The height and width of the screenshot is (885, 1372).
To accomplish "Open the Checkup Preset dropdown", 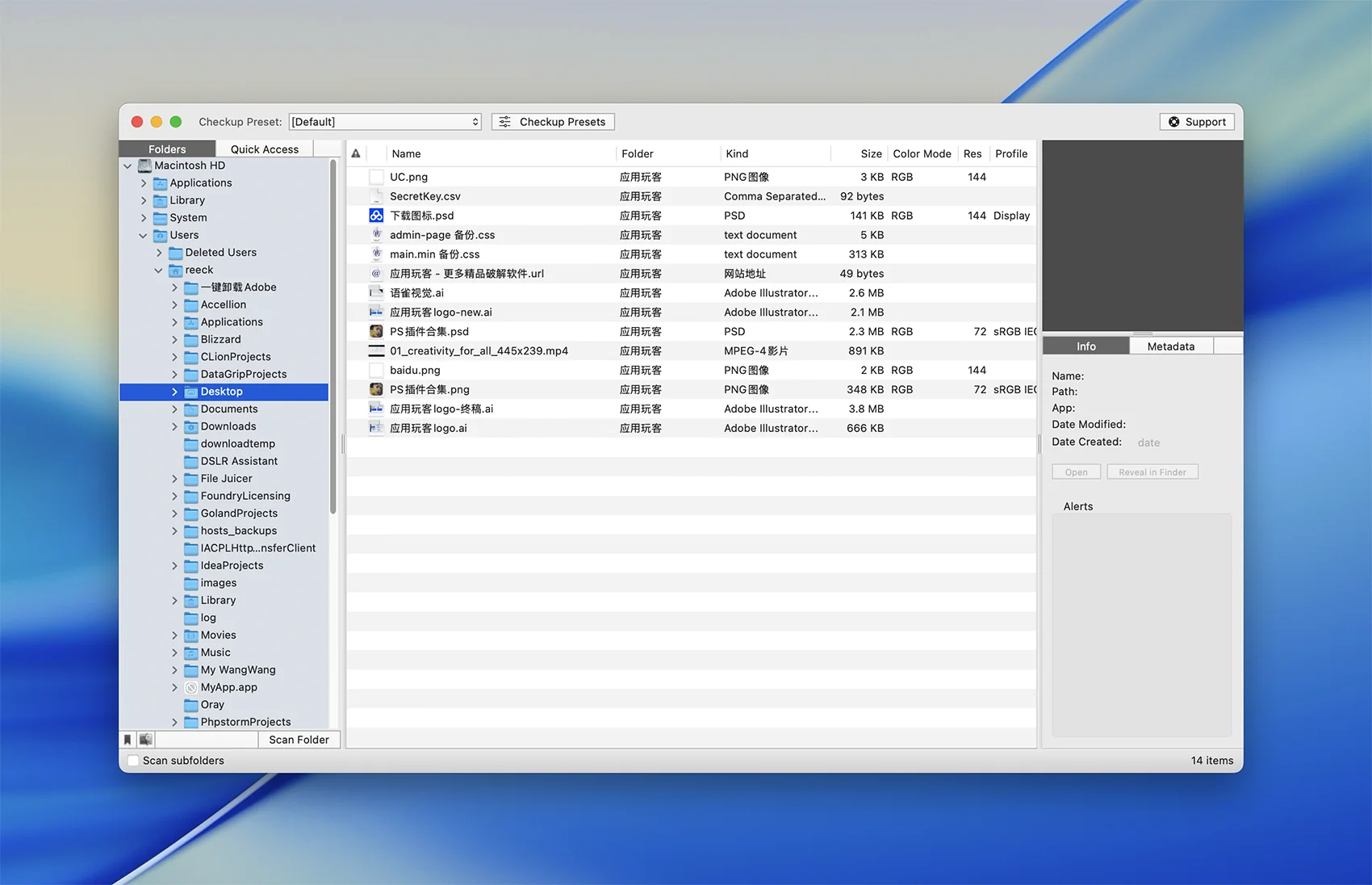I will 385,122.
